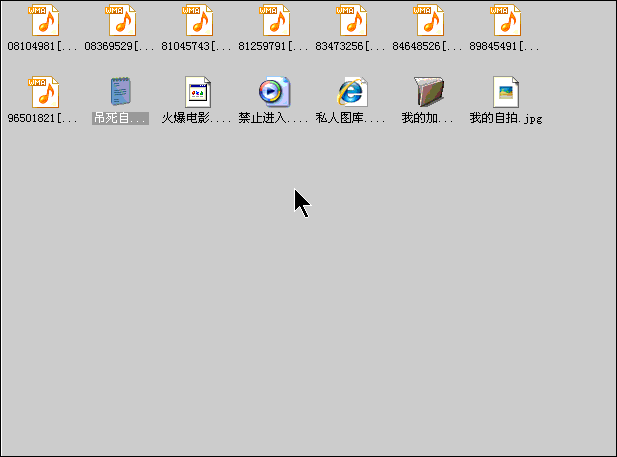Screen dimensions: 617x457
Task: Click the label 禁止进入....
Action: click(x=274, y=118)
